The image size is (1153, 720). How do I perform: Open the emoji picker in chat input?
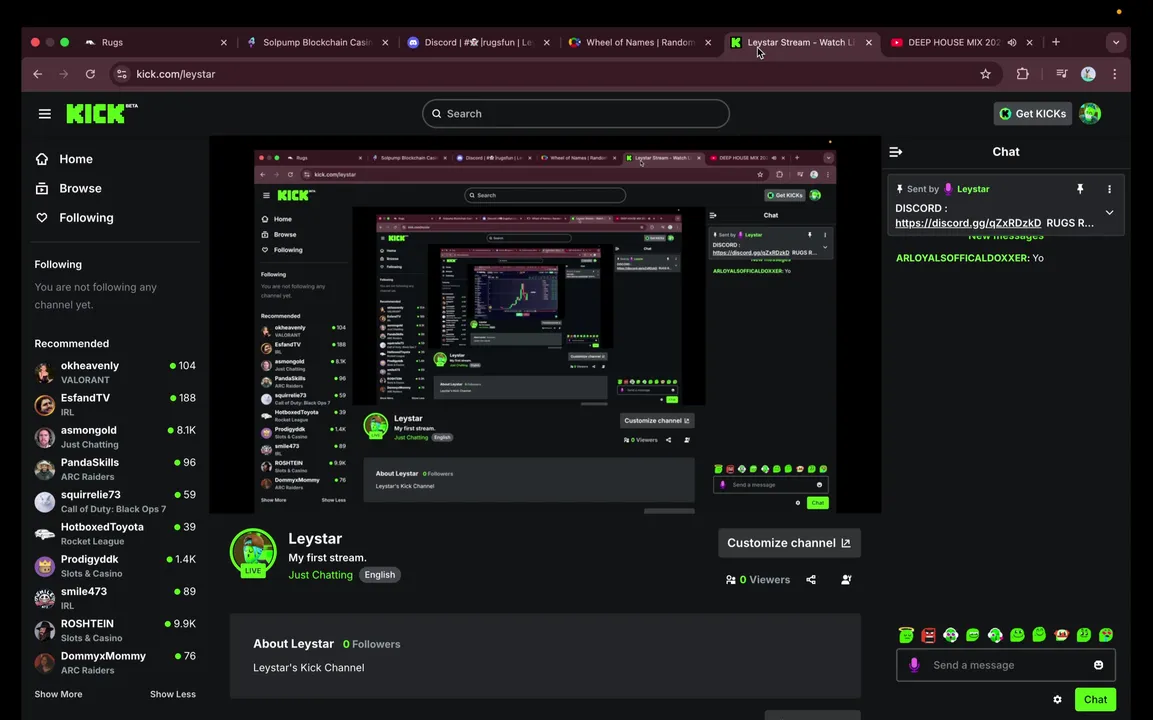click(x=1098, y=665)
